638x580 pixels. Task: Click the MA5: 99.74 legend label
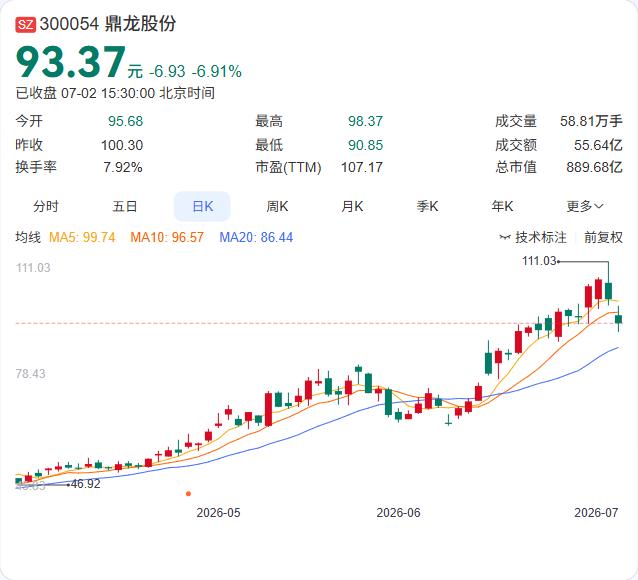pyautogui.click(x=82, y=237)
